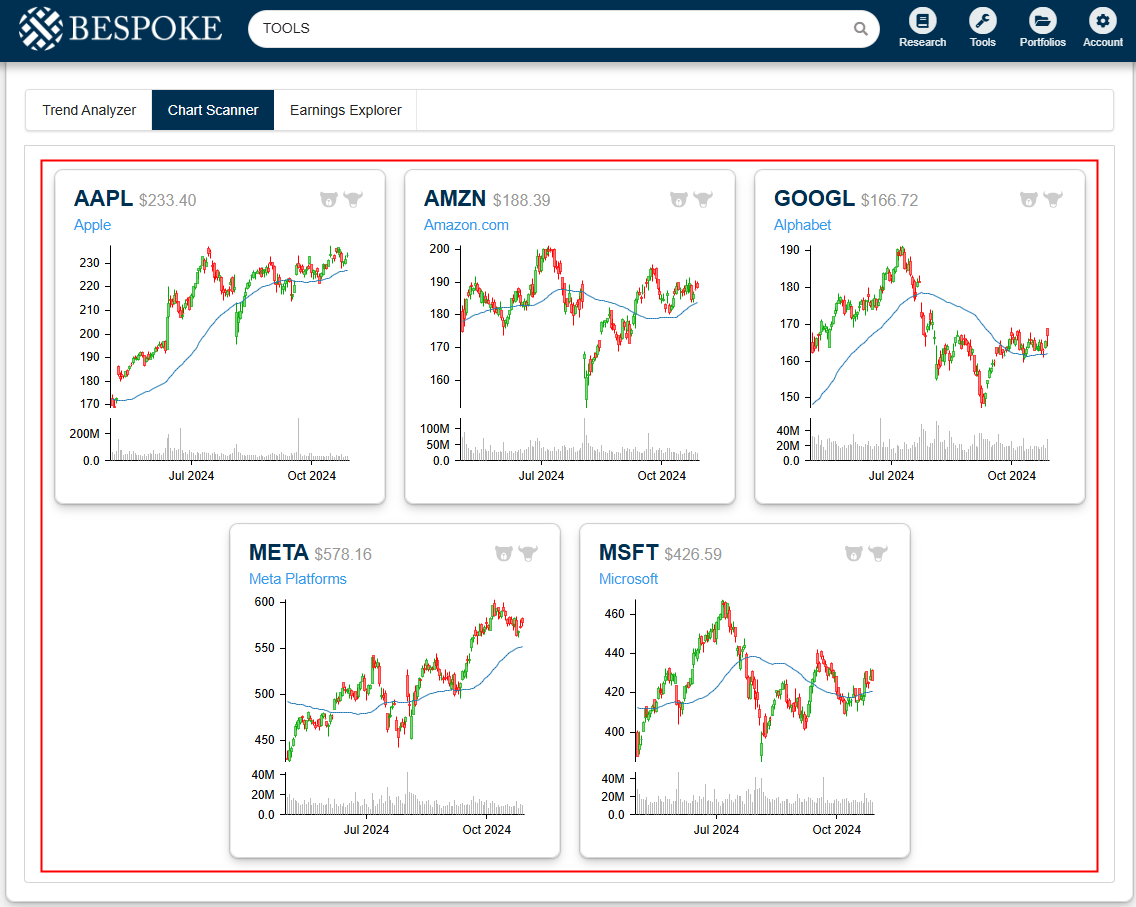Switch to the Earnings Explorer tab

pos(344,110)
